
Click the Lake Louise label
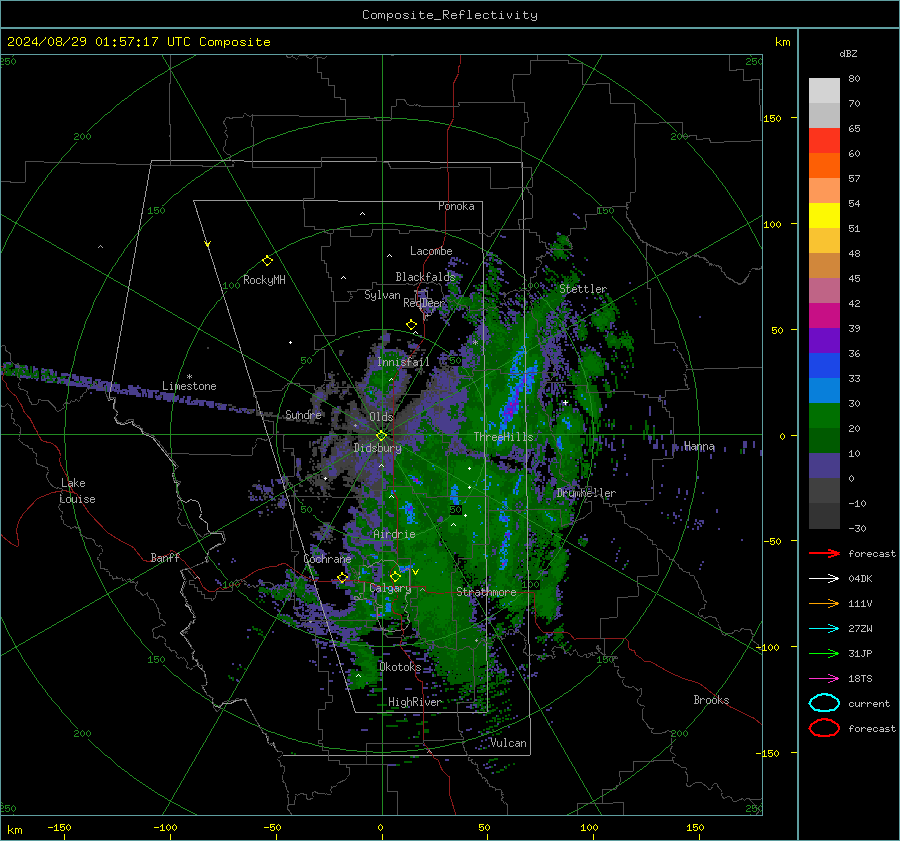78,491
